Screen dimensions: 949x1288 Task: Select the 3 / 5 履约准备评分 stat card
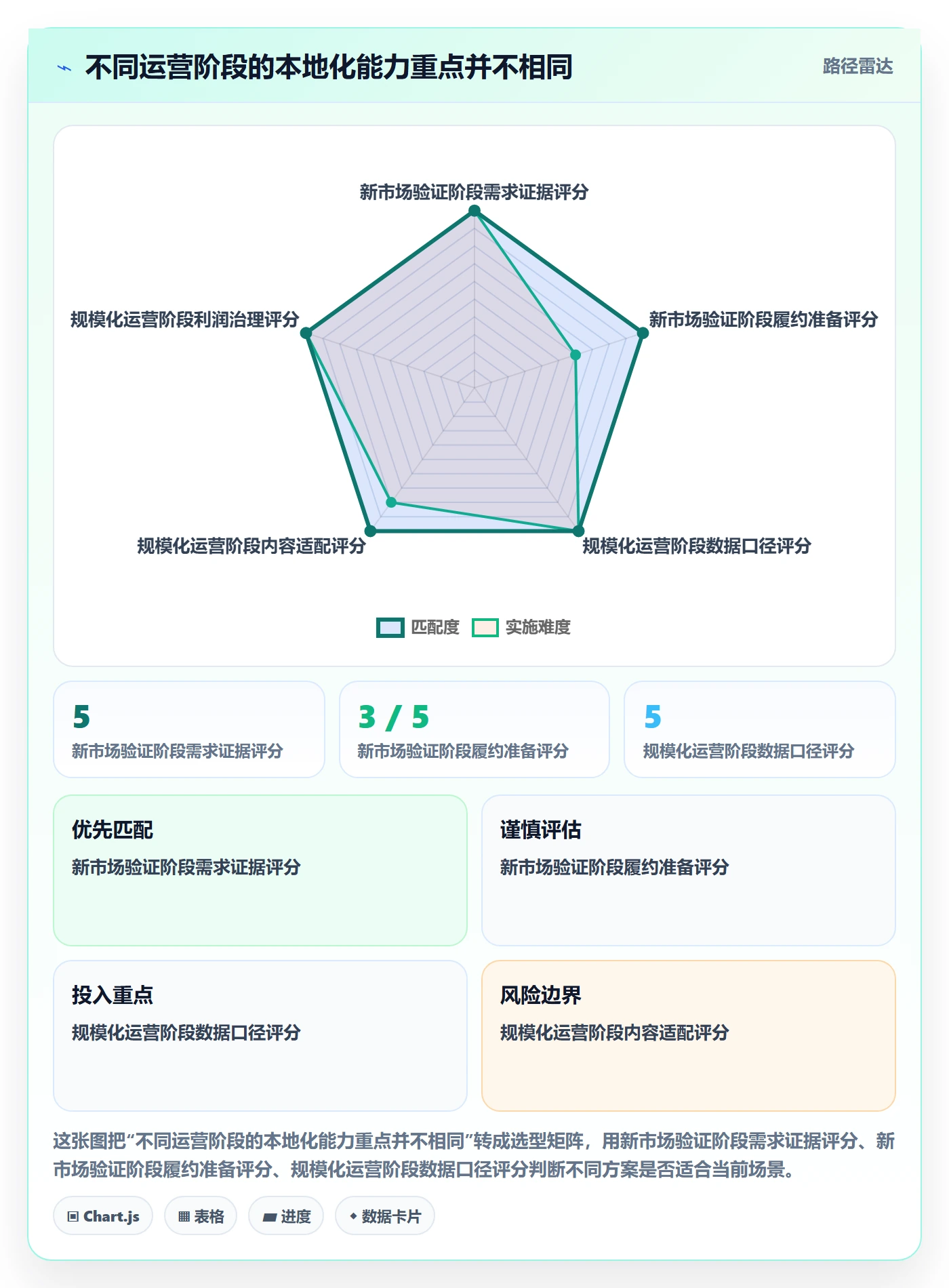[474, 729]
